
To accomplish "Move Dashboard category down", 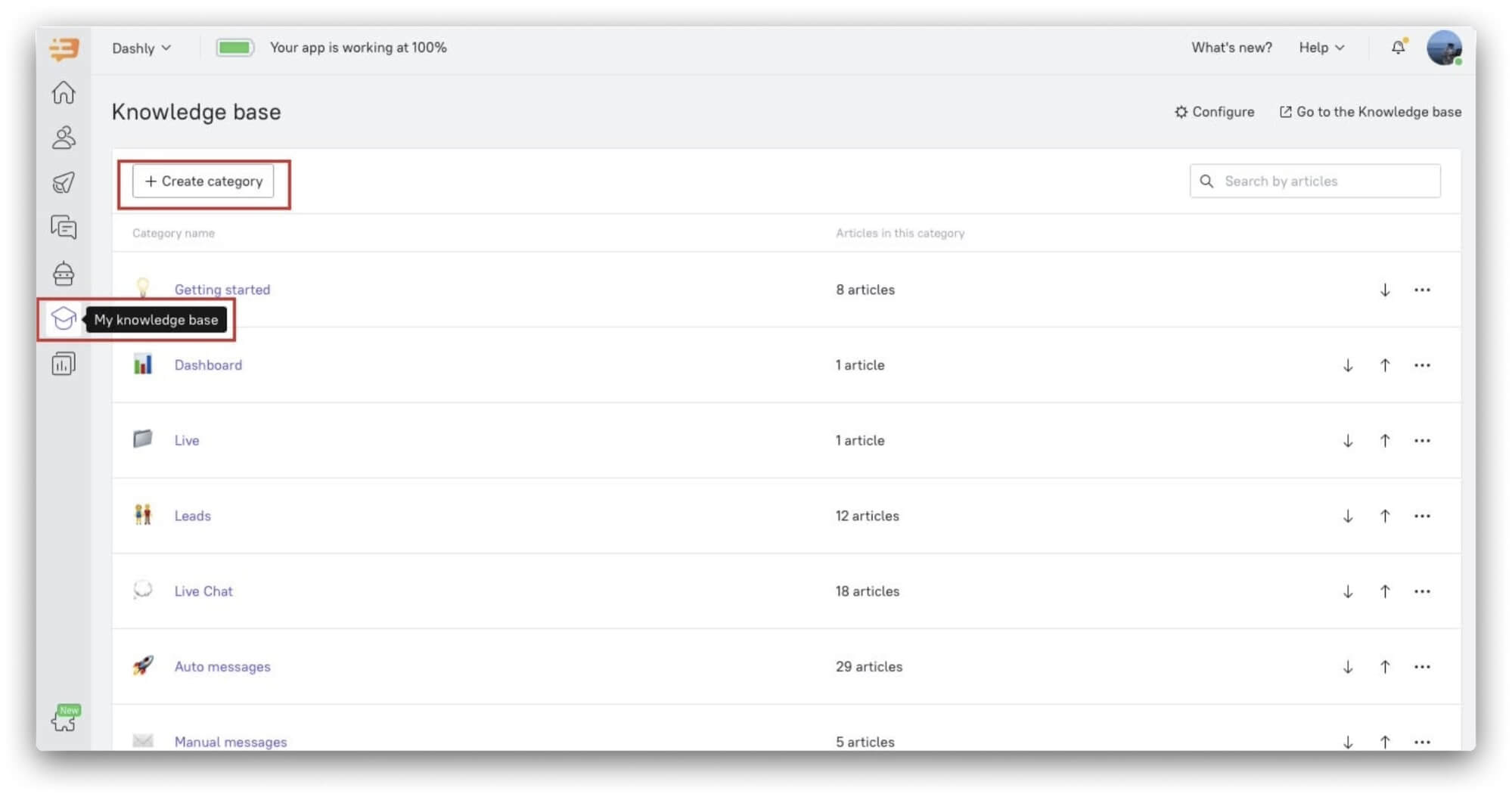I will click(x=1347, y=365).
